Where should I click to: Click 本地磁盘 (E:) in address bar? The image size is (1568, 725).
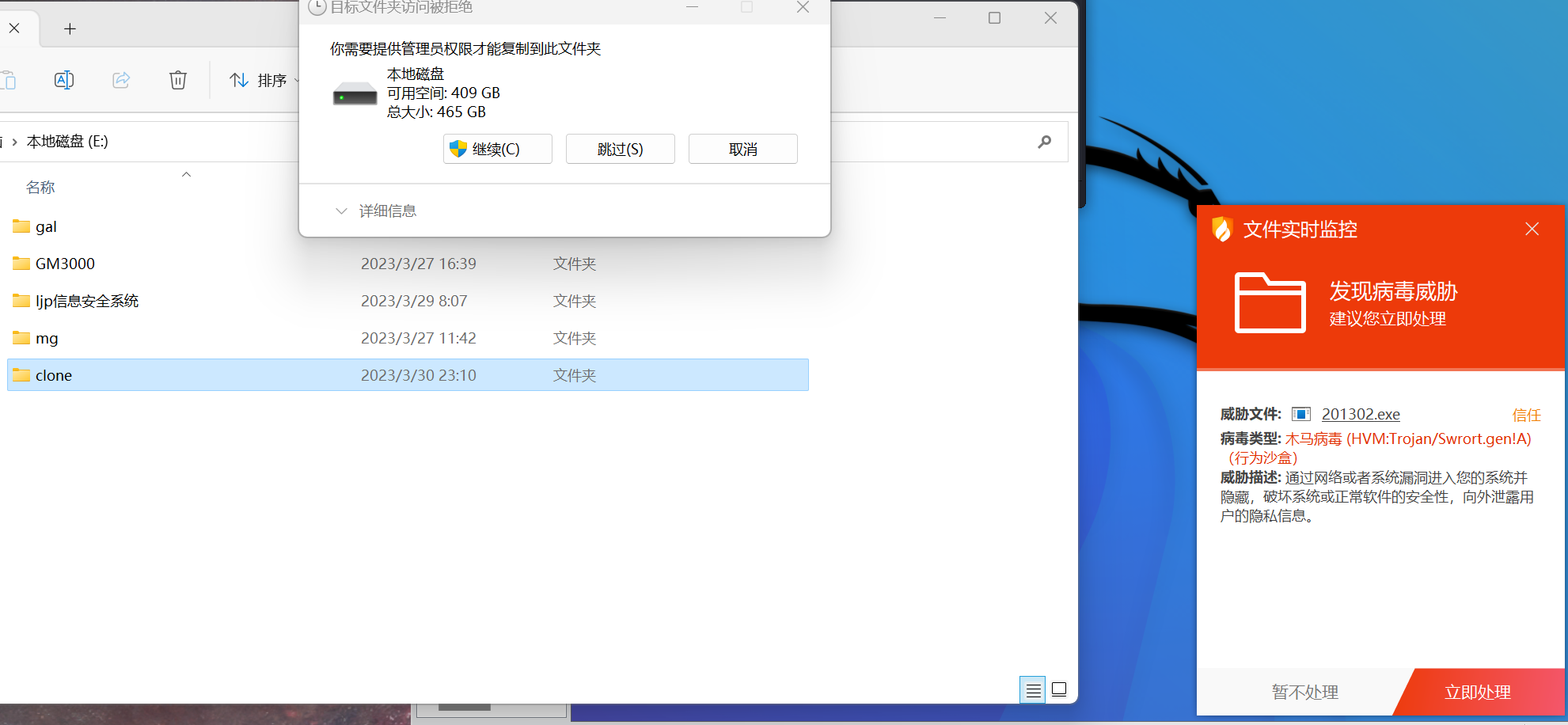67,142
